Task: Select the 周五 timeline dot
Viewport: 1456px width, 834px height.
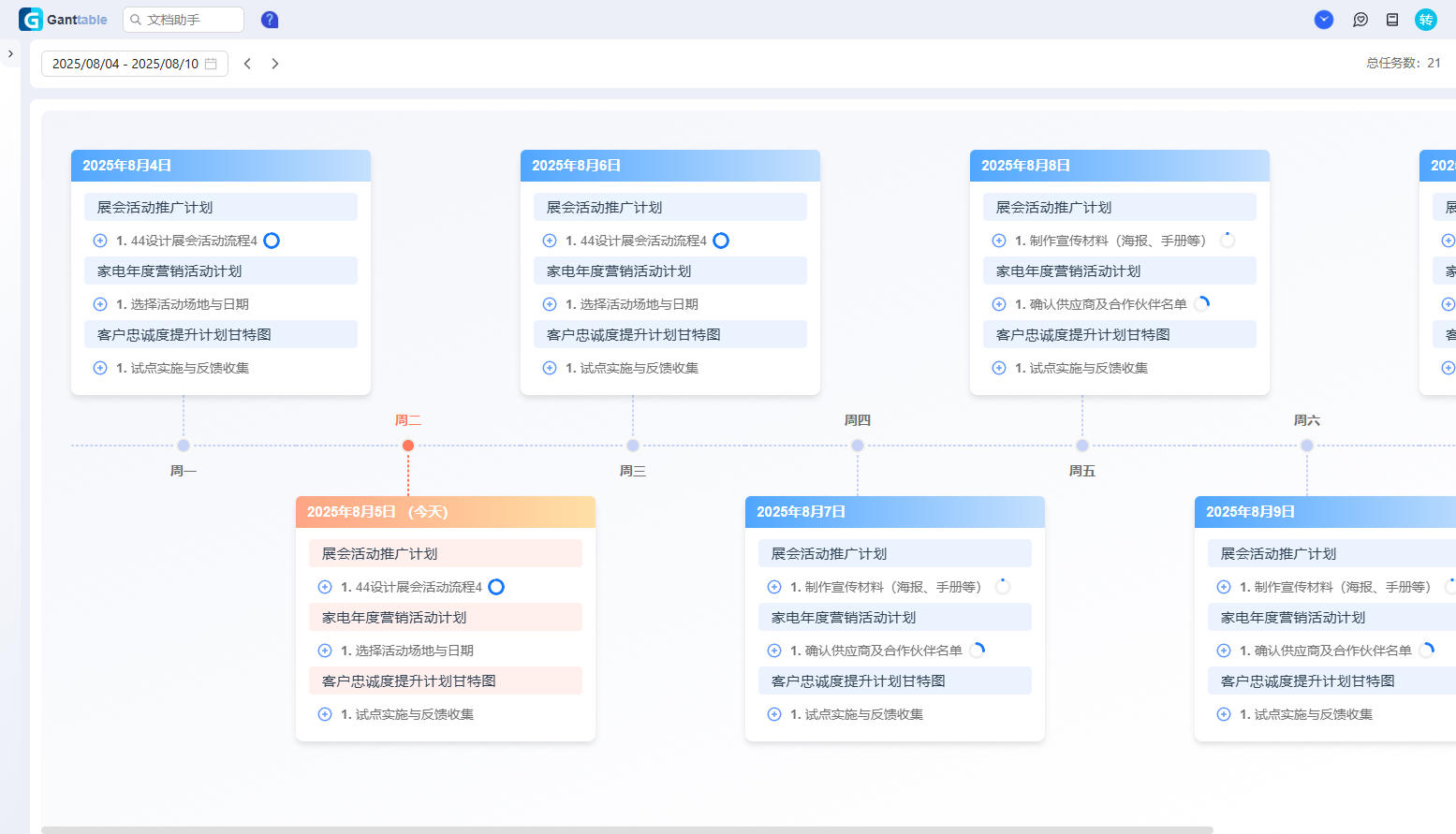Action: [x=1082, y=446]
